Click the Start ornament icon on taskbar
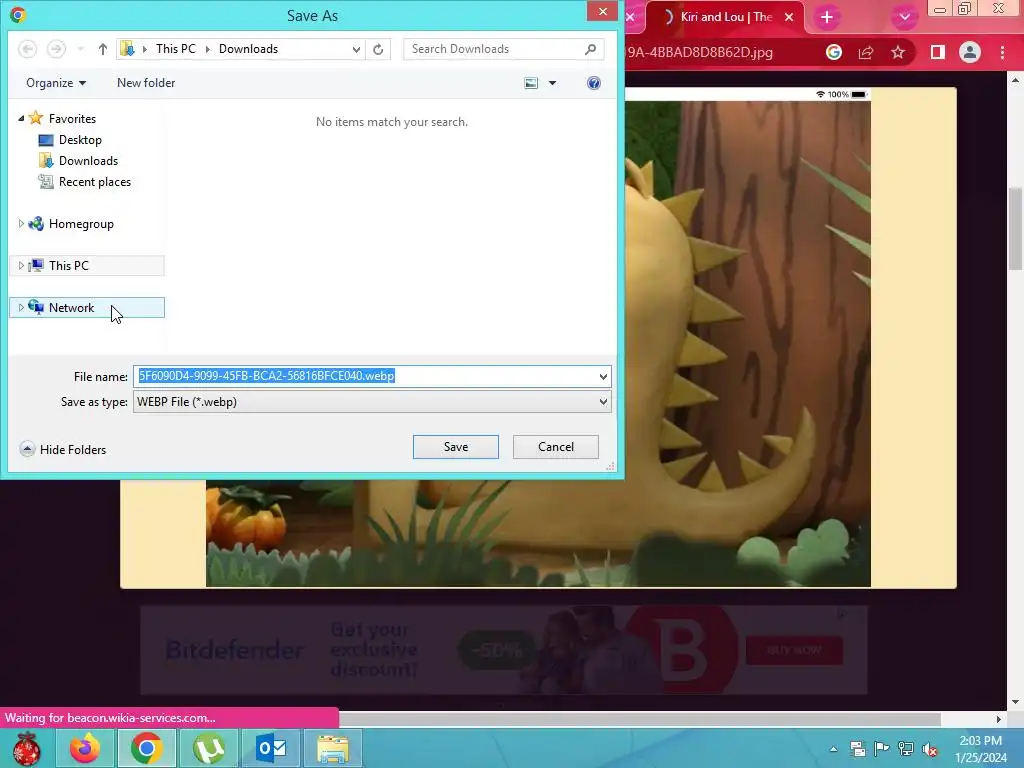 (26, 748)
